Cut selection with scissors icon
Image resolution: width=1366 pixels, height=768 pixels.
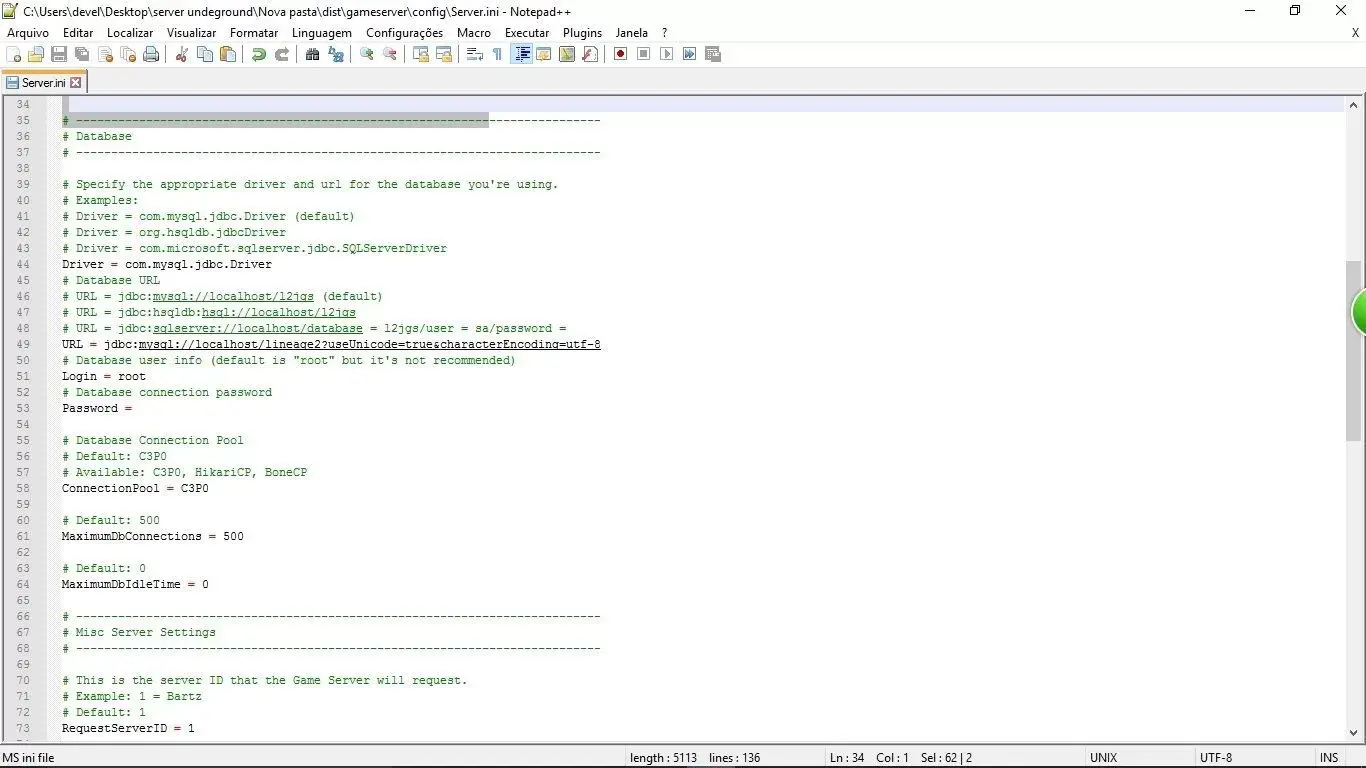pos(182,54)
